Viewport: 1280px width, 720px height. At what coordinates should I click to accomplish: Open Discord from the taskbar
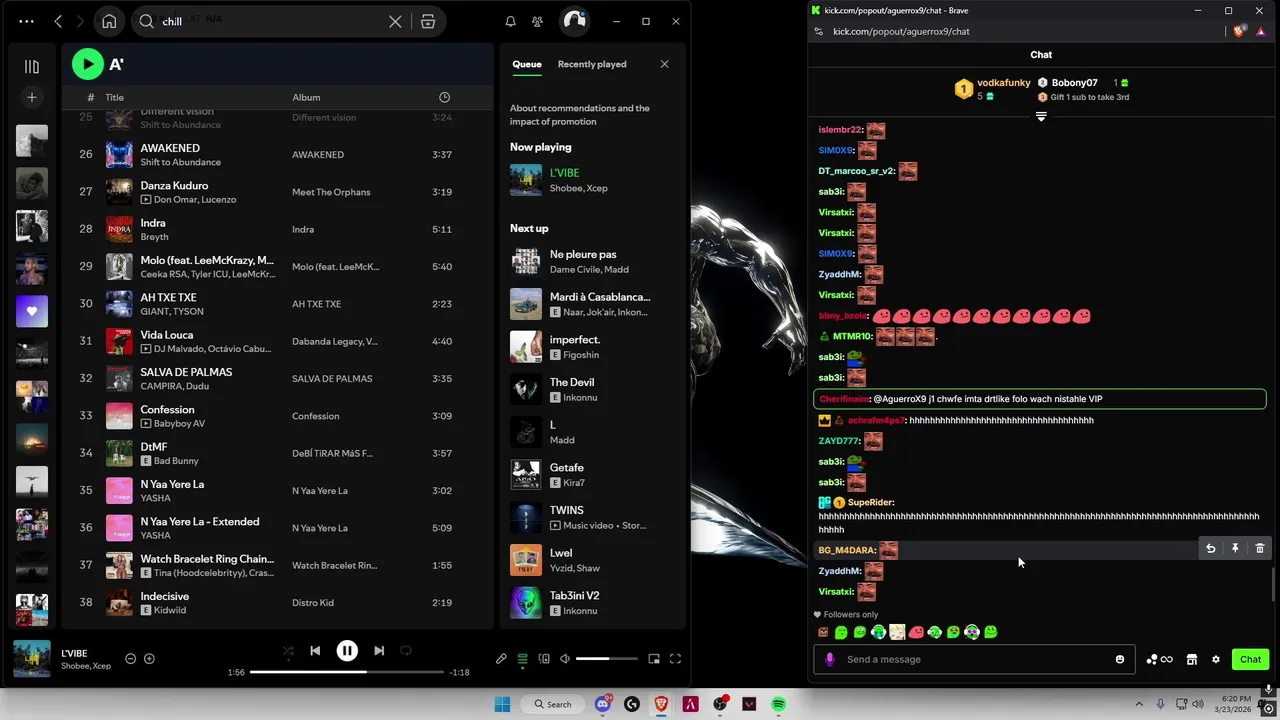(603, 704)
